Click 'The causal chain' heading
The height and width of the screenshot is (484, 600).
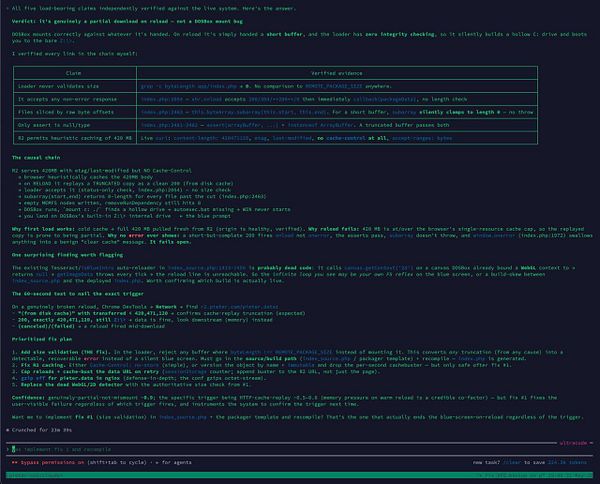click(36, 157)
